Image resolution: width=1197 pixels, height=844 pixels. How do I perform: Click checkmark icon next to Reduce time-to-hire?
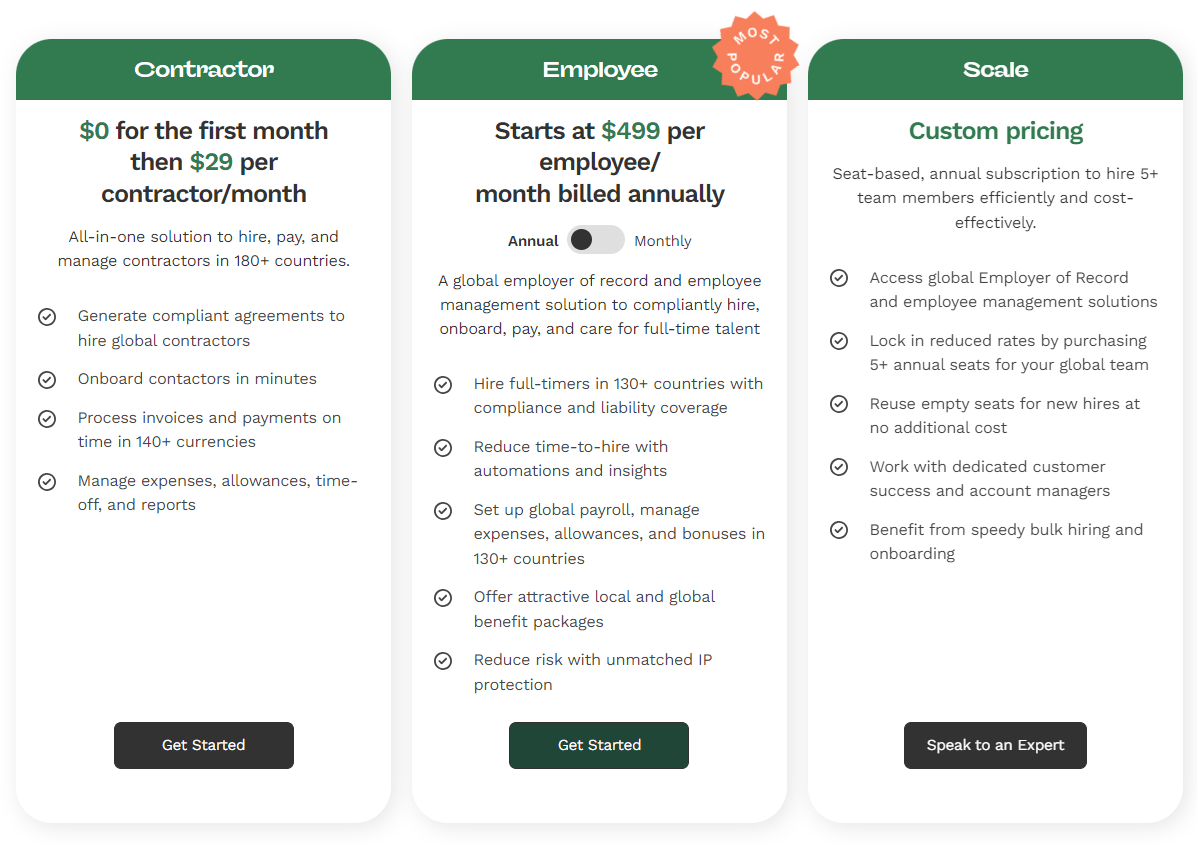point(443,447)
